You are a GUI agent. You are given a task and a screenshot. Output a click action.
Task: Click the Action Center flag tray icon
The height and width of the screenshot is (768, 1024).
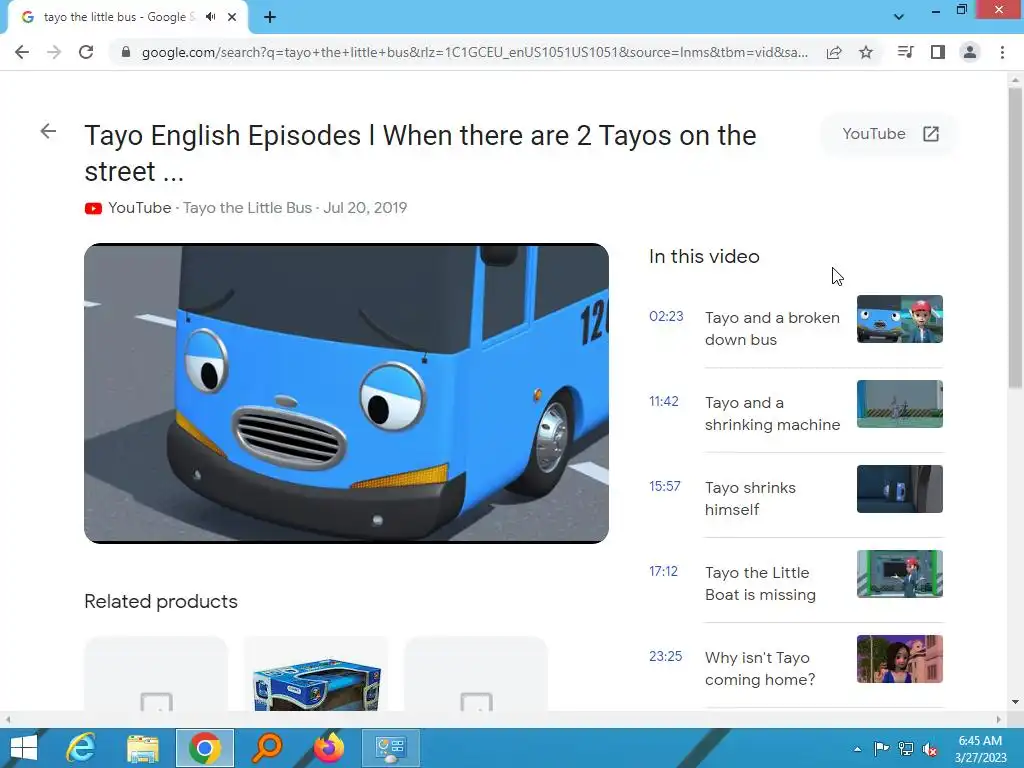pyautogui.click(x=882, y=749)
